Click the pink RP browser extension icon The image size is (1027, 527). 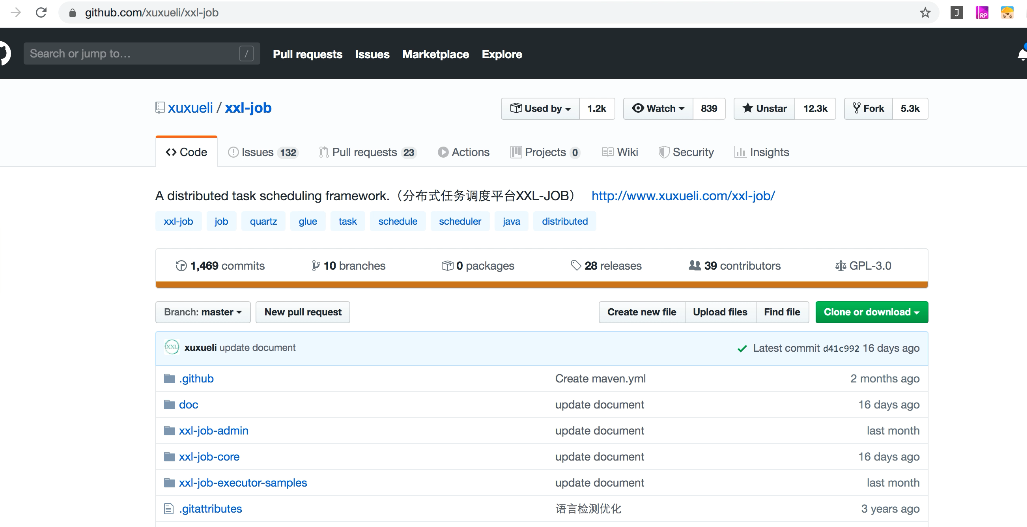coord(982,12)
